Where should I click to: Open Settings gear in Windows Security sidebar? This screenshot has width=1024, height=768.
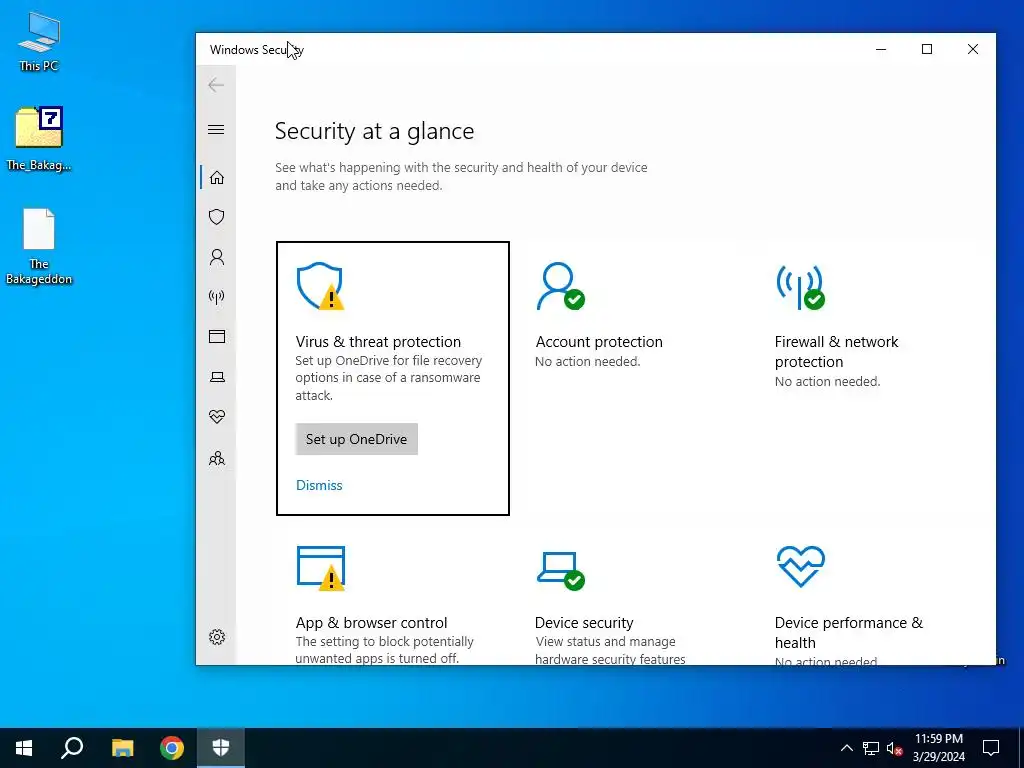217,637
